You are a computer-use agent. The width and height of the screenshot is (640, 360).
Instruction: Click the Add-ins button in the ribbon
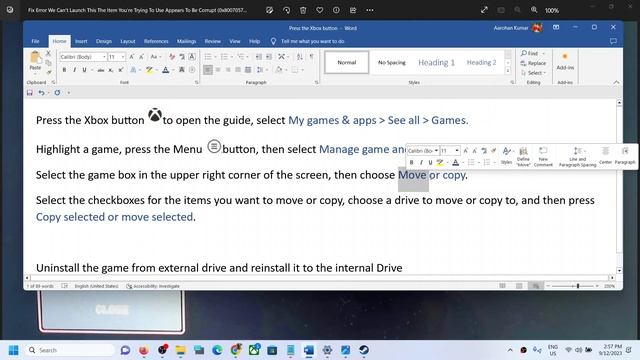tap(565, 61)
